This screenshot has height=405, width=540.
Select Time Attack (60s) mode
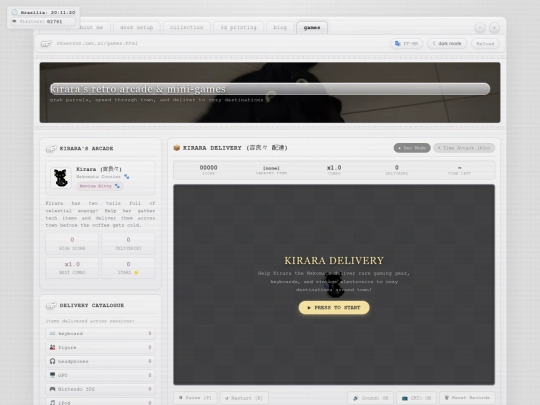pos(464,148)
